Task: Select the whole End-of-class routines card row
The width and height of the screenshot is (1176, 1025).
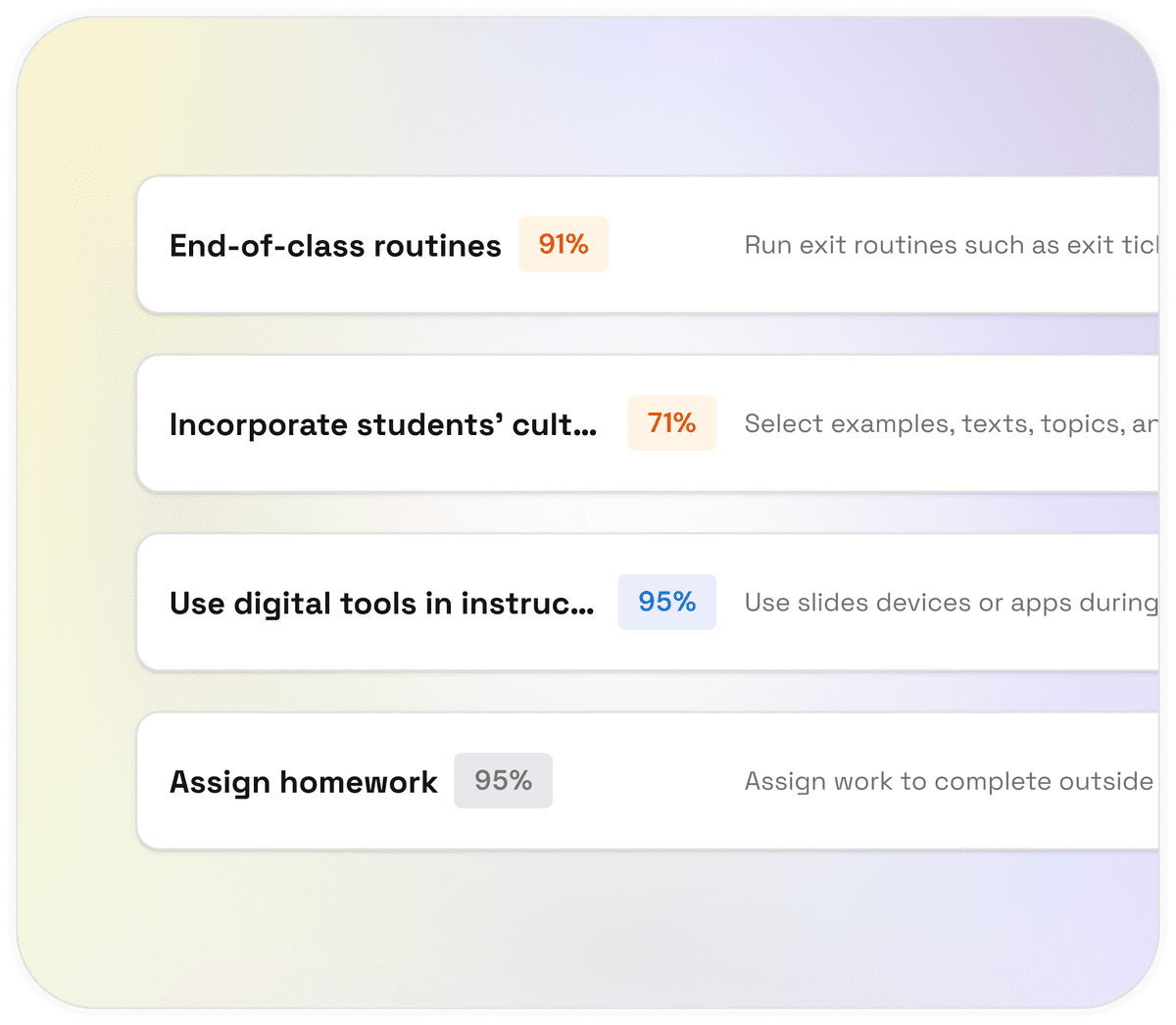Action: [666, 289]
